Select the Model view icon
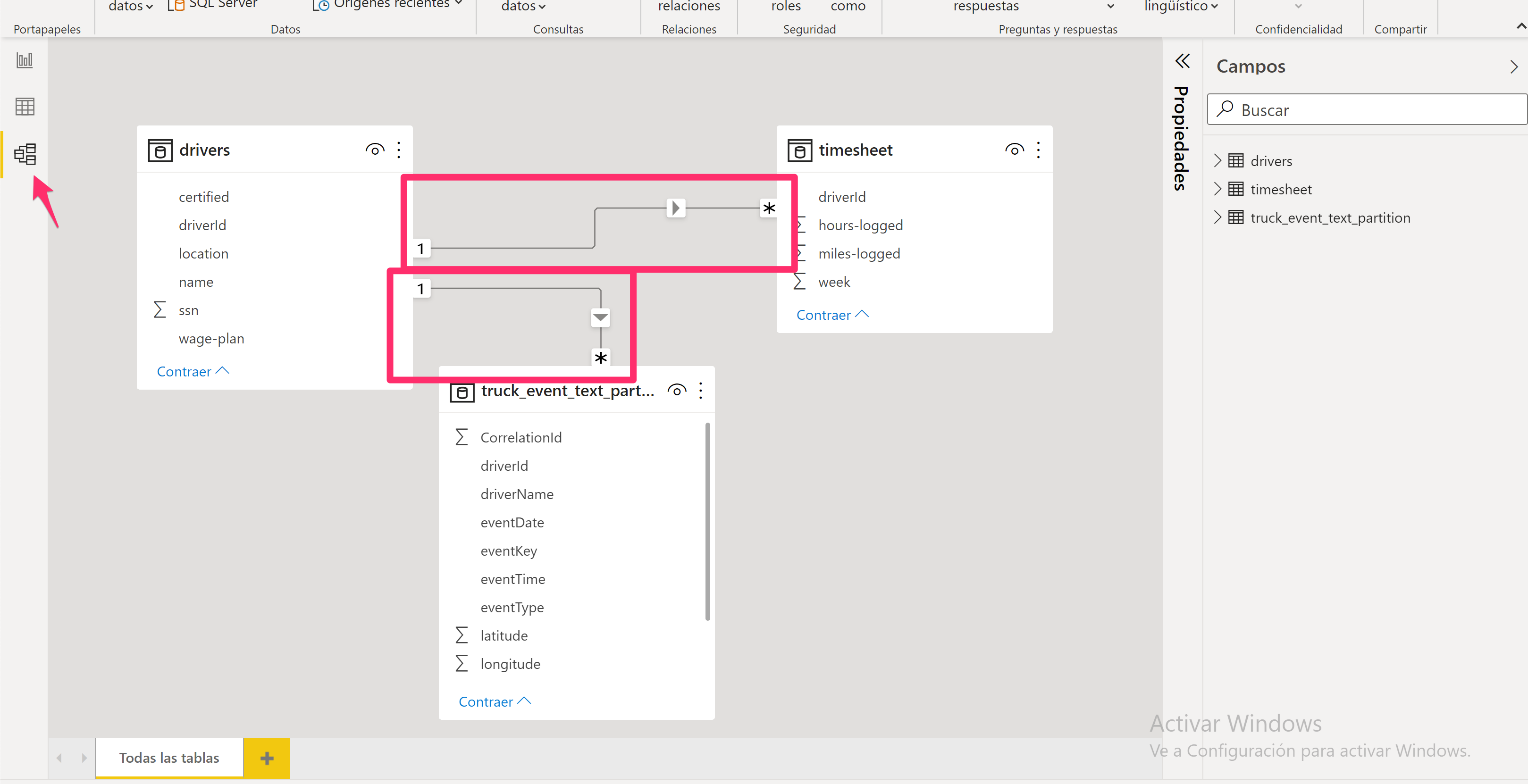 25,154
